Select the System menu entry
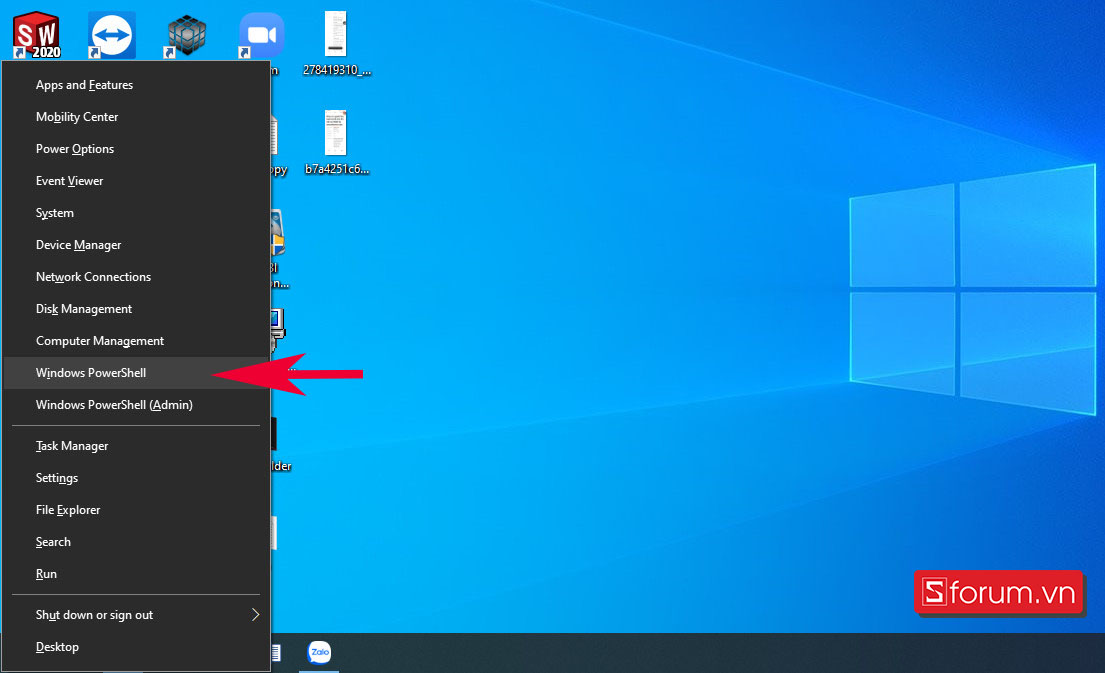 click(x=137, y=213)
